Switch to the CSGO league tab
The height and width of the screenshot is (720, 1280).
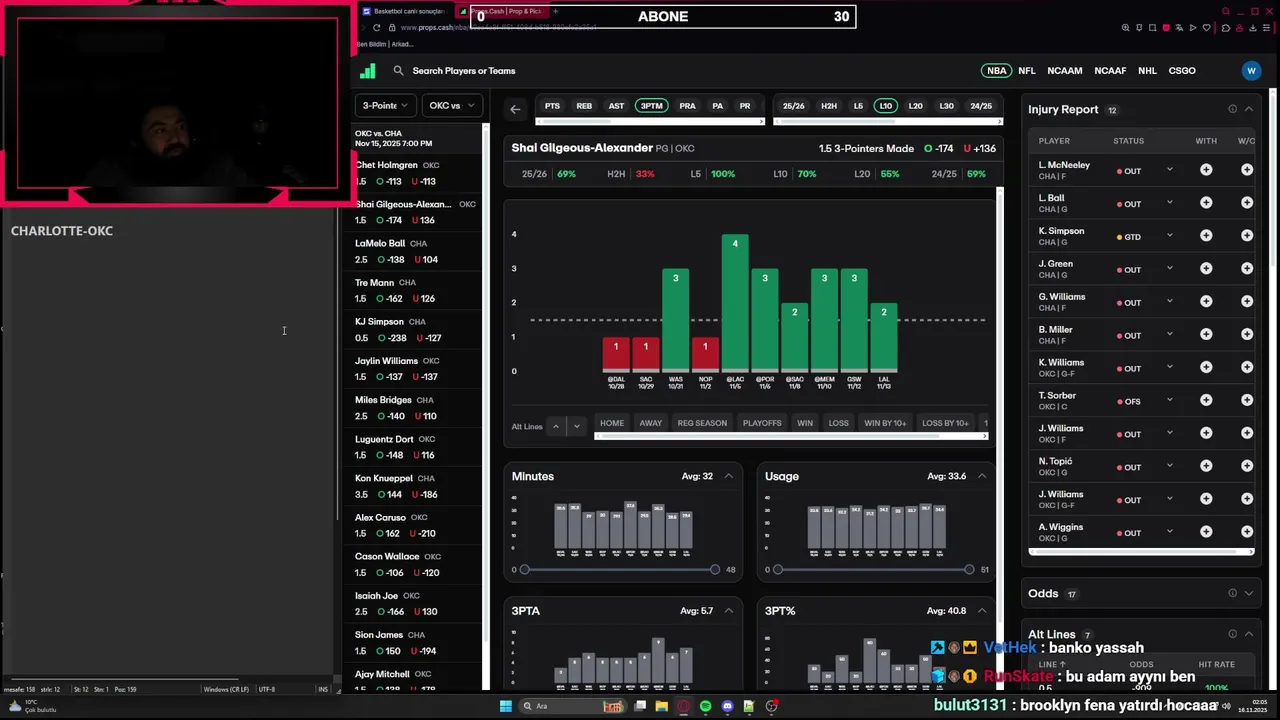(1182, 71)
